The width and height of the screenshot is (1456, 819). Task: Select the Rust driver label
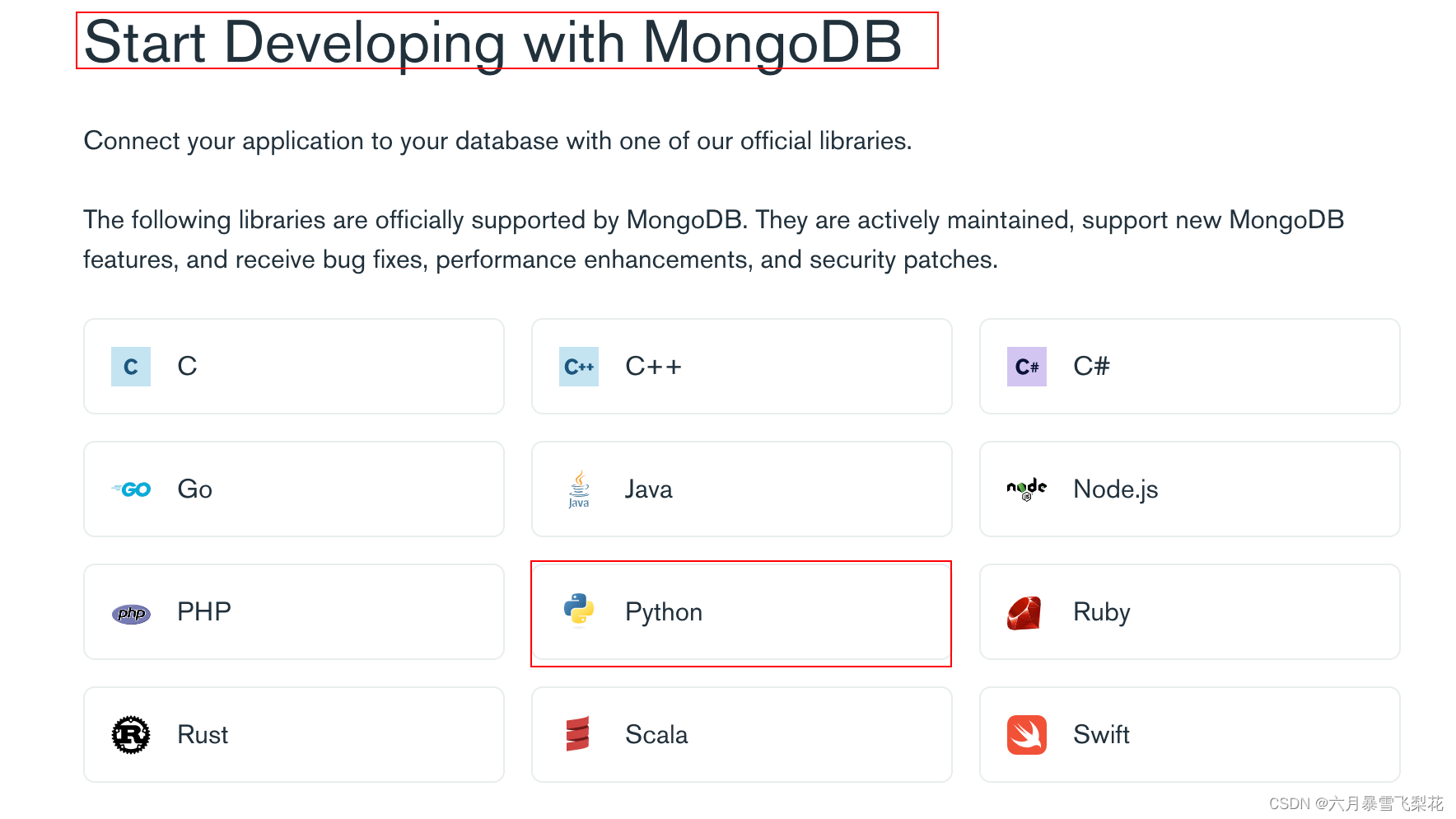point(203,734)
